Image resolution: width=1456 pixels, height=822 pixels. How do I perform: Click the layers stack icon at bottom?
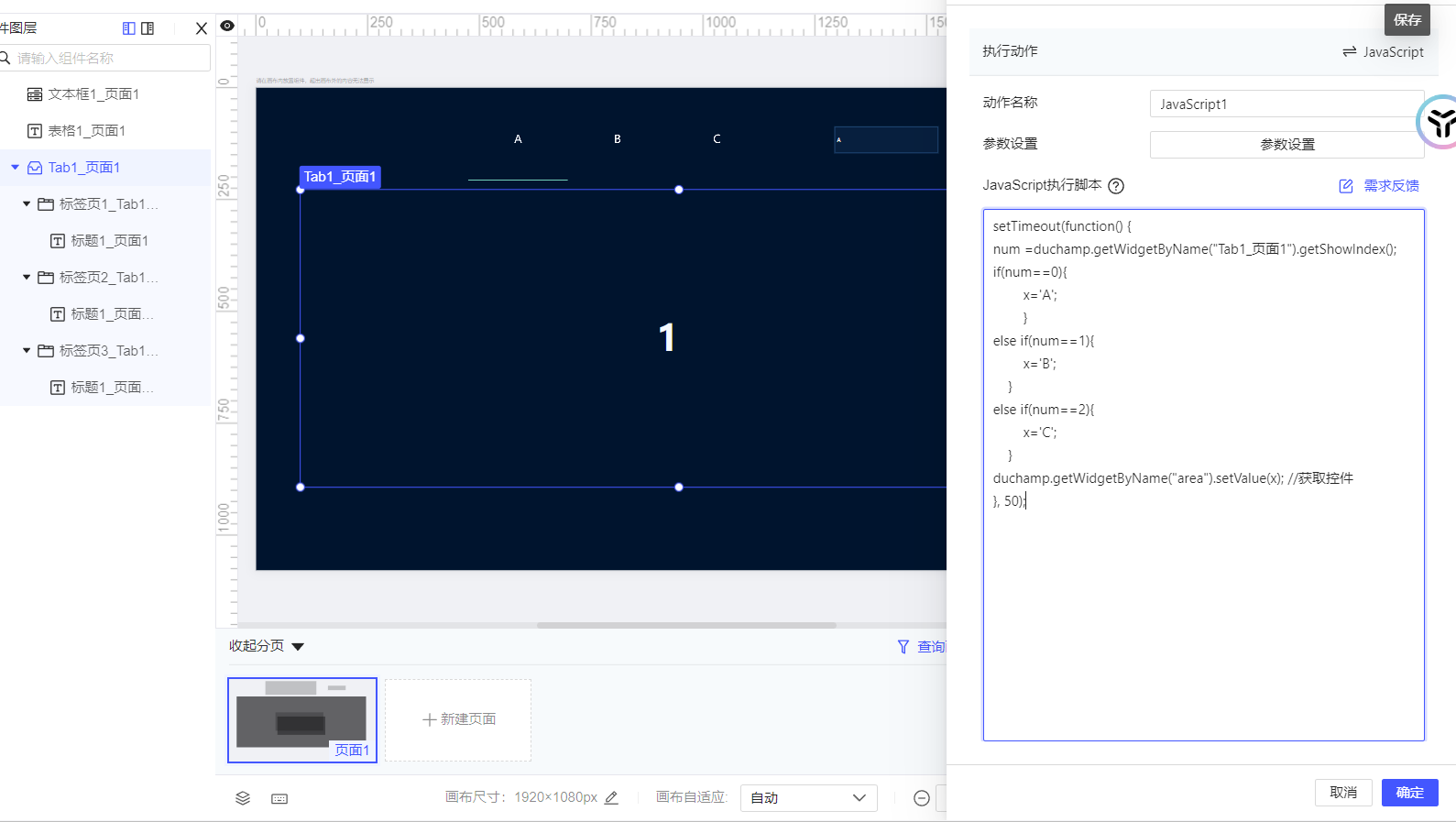coord(243,798)
